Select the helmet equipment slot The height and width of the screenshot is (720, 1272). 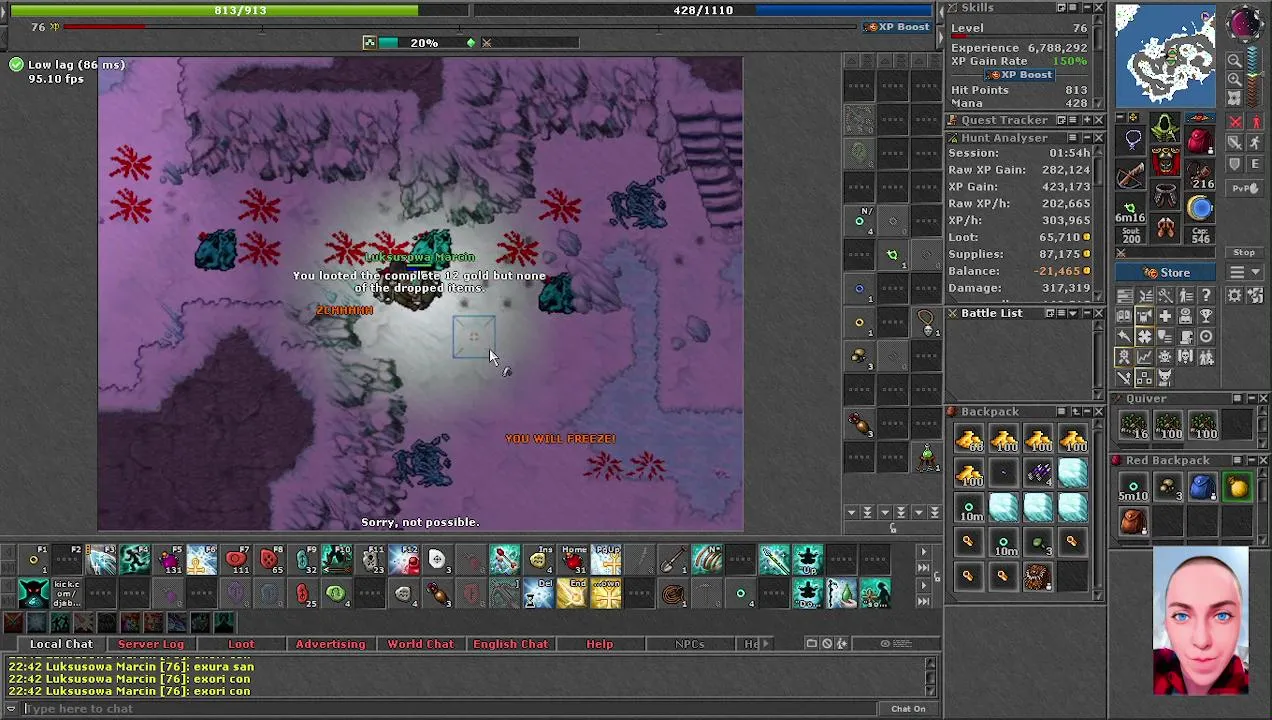tap(1166, 127)
